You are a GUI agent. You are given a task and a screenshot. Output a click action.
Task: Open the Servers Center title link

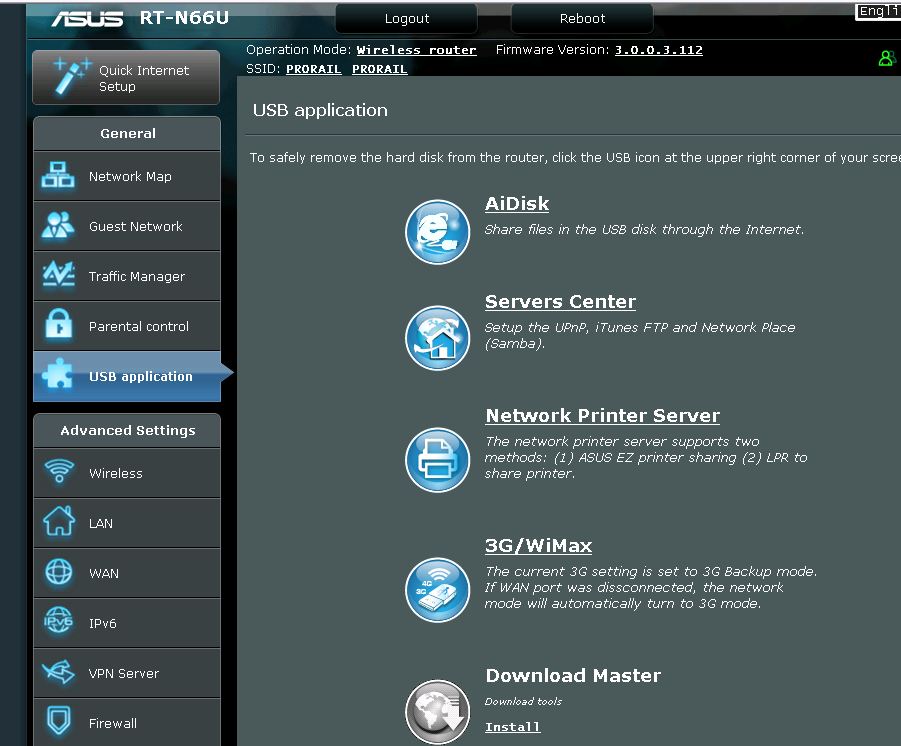[560, 302]
